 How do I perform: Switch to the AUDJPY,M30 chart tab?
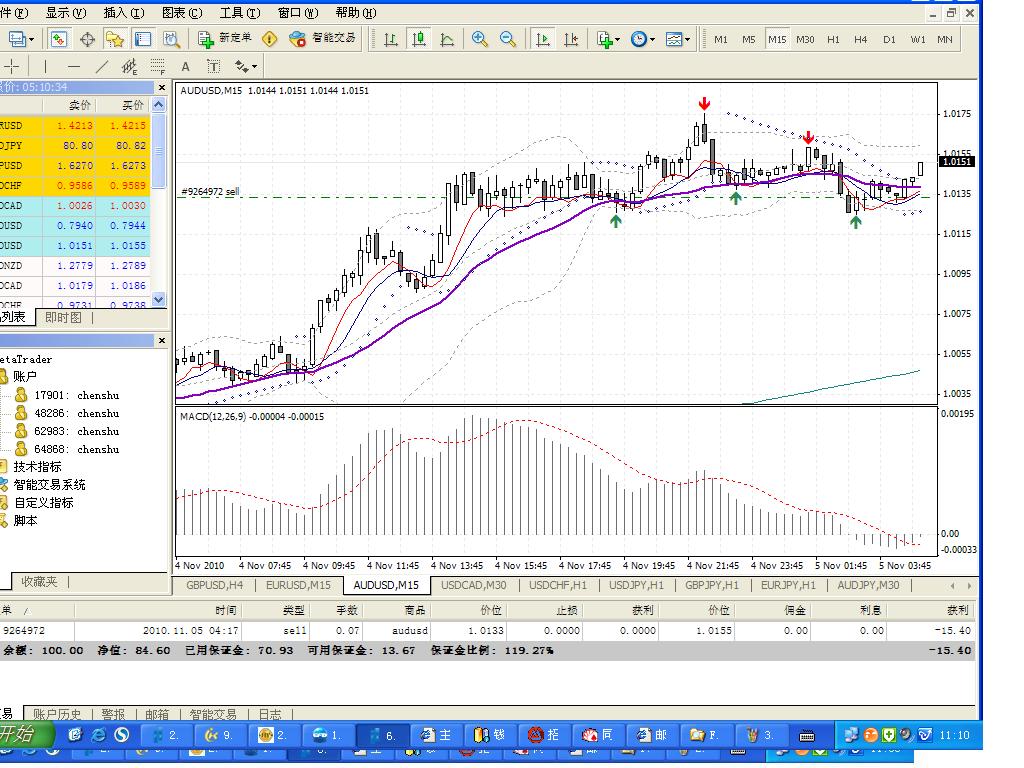(x=868, y=585)
